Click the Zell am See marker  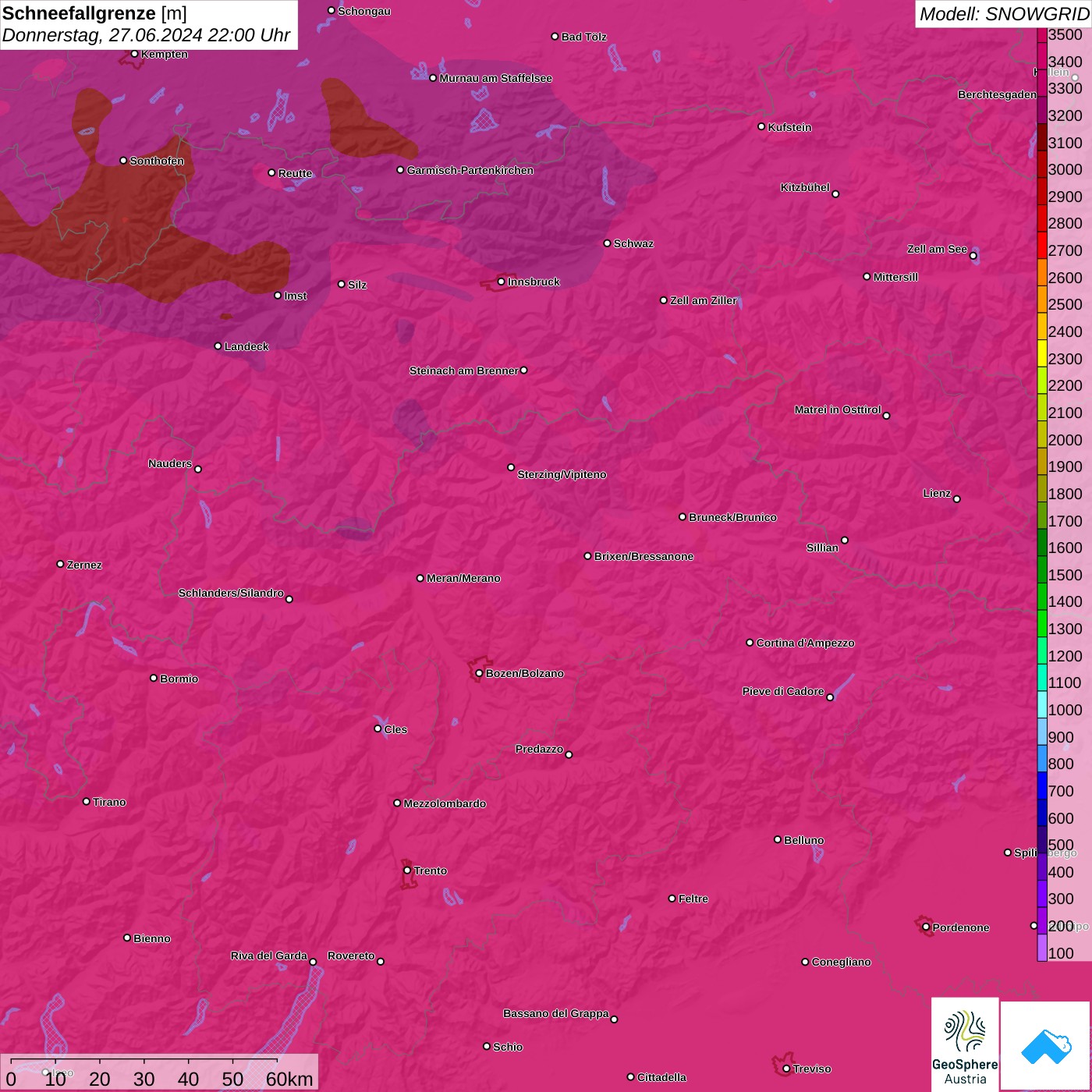tap(973, 256)
